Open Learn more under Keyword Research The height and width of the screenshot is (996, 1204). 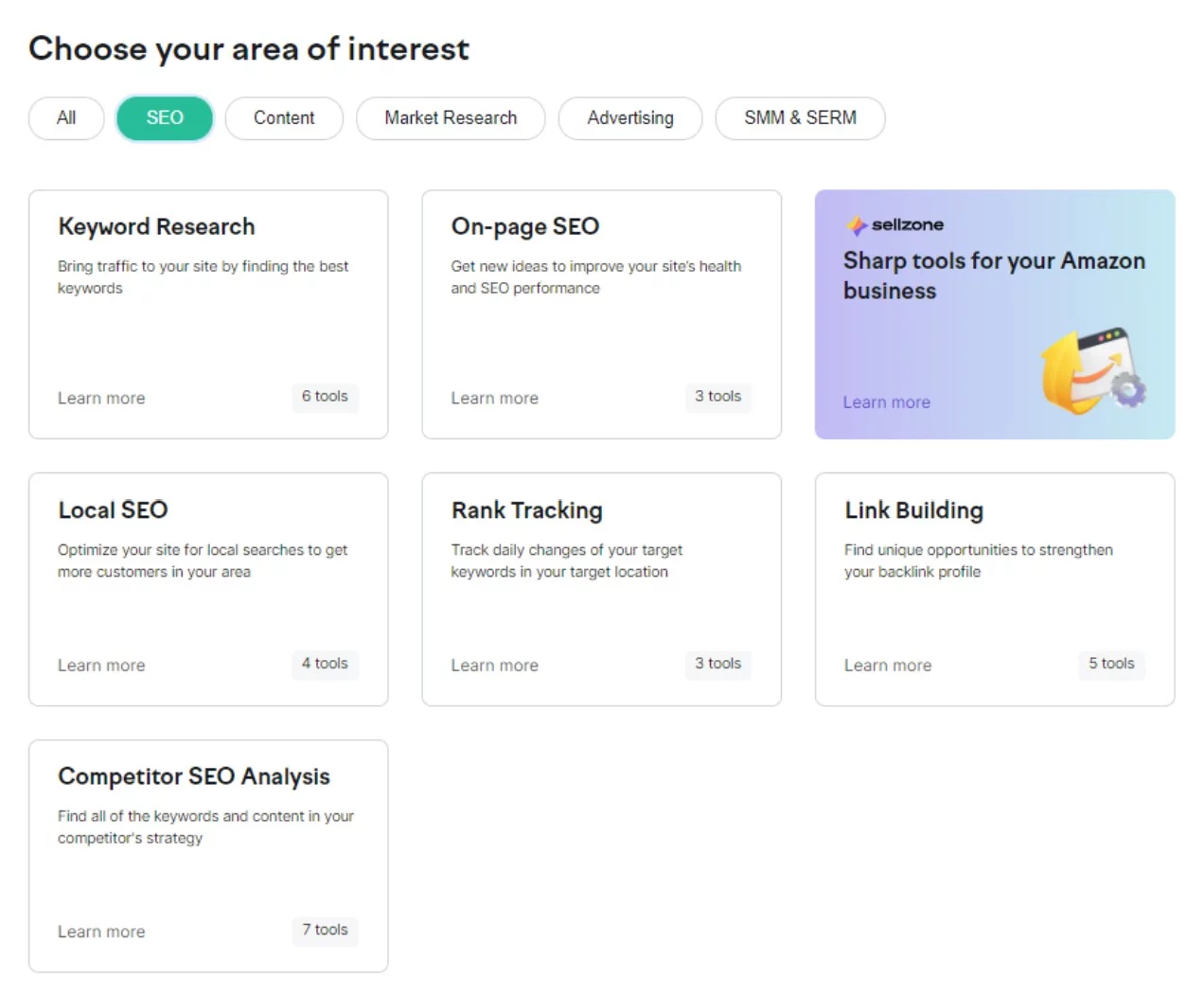click(x=101, y=398)
